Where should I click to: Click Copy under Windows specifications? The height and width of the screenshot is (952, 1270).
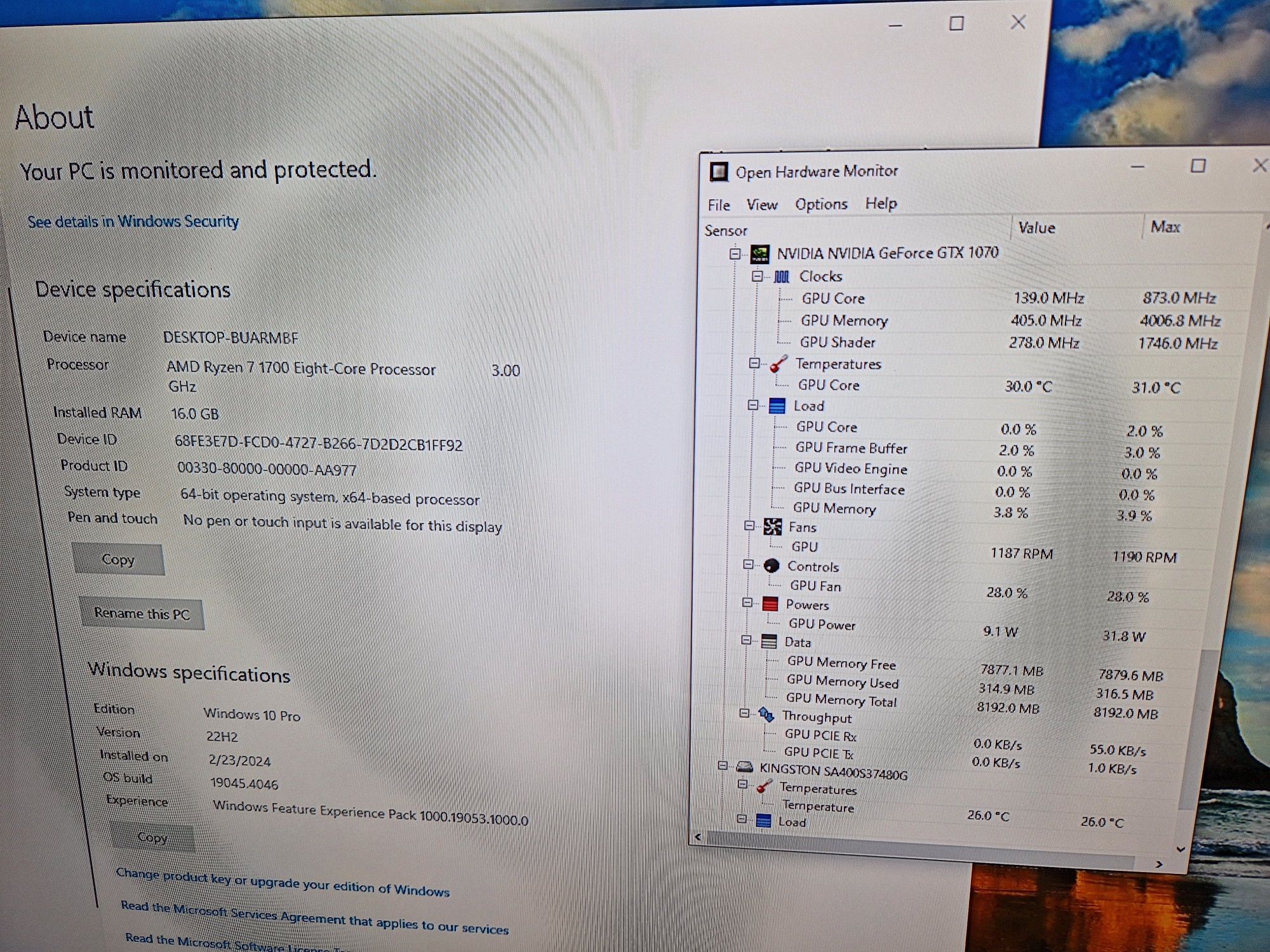152,837
